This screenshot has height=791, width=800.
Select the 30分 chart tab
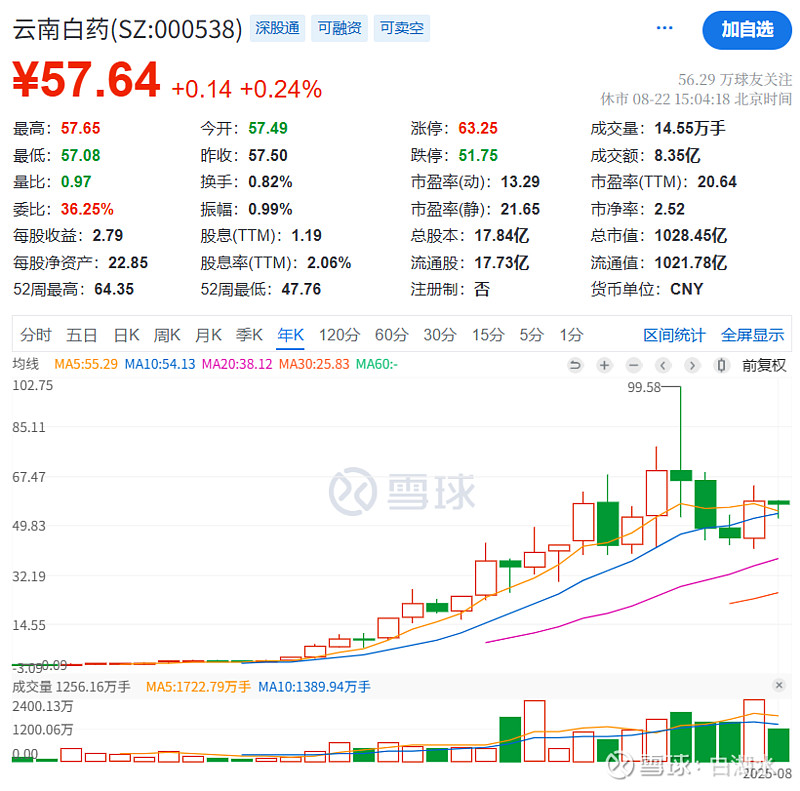click(440, 335)
